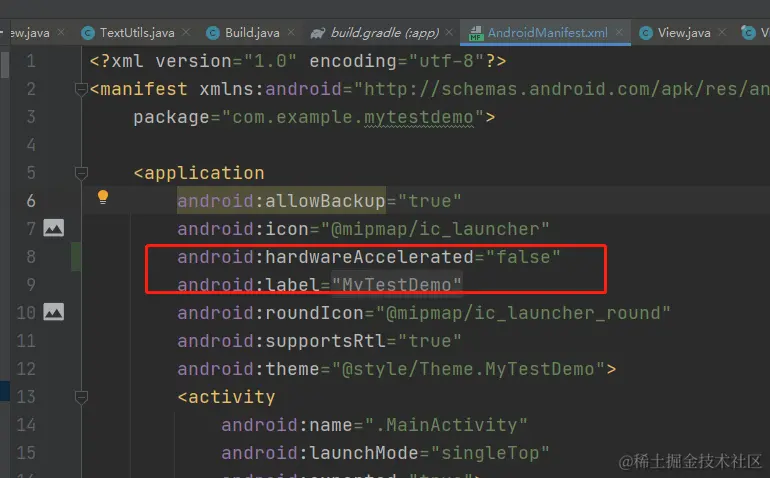This screenshot has width=770, height=478.
Task: Click the yellow lightbulb intention icon on line 6
Action: [103, 197]
